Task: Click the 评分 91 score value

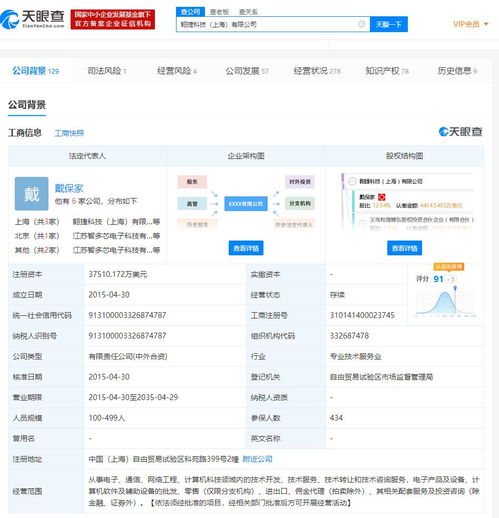Action: tap(438, 279)
